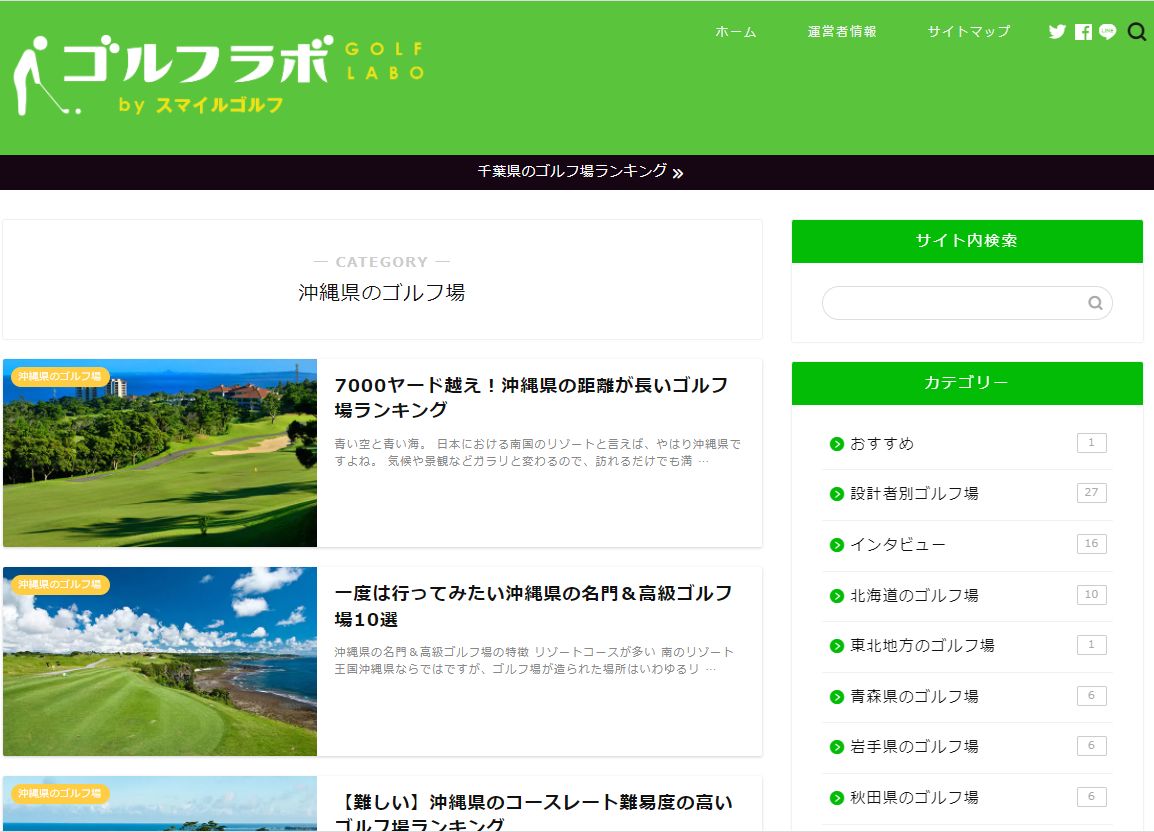Image resolution: width=1154 pixels, height=832 pixels.
Task: Click the green arrow icon beside 東北地方のゴルフ場
Action: point(836,646)
